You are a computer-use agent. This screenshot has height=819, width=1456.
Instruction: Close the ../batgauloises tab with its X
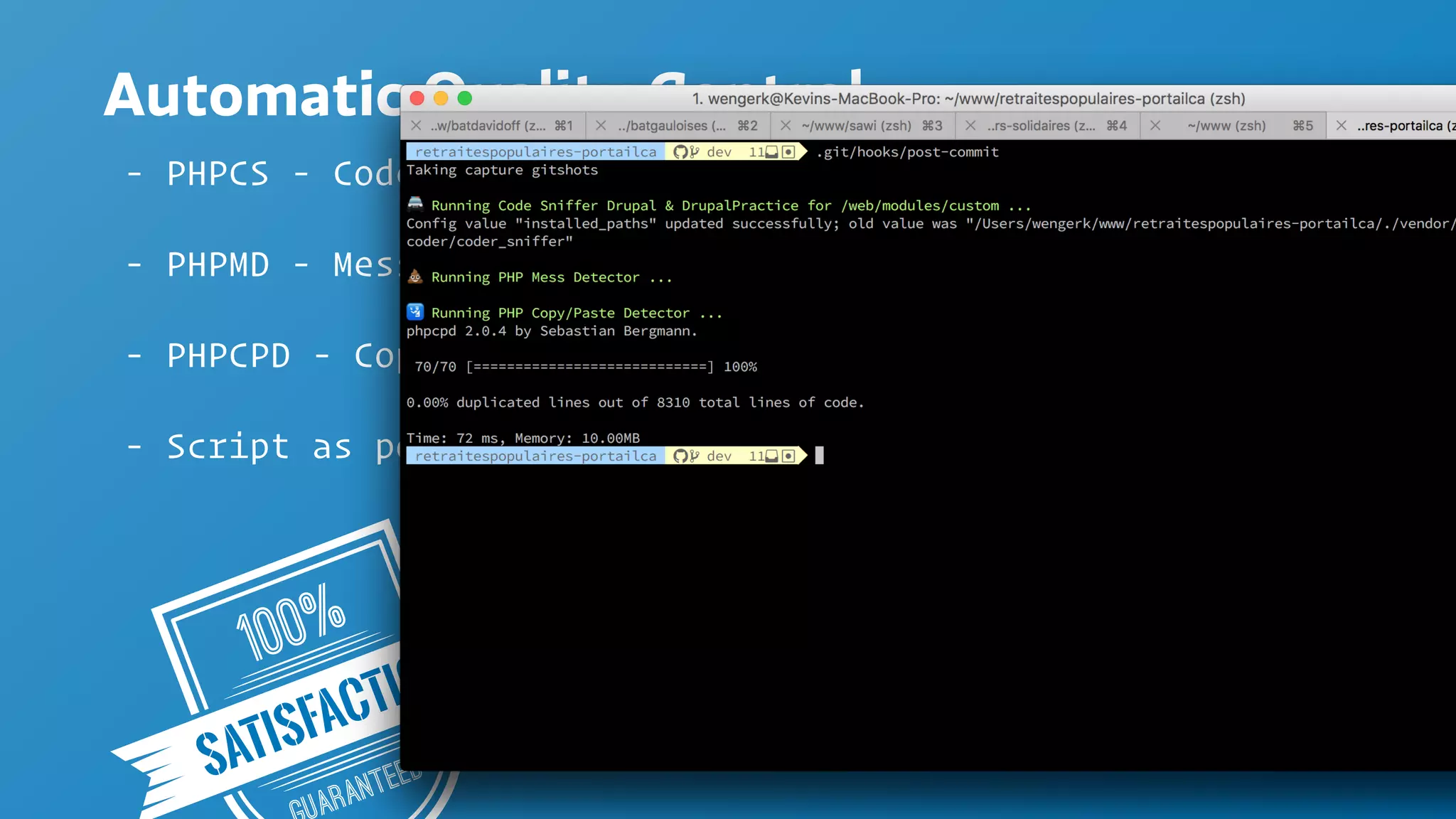click(601, 126)
